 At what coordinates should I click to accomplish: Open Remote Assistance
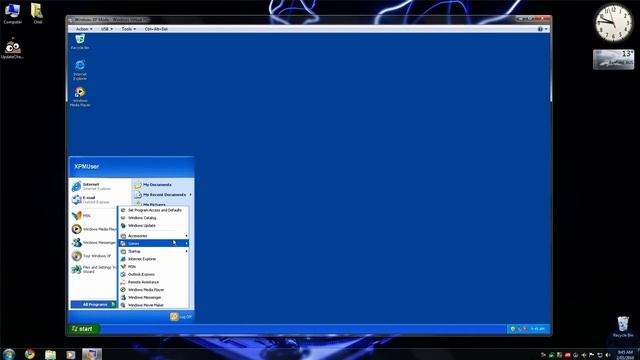(153, 282)
